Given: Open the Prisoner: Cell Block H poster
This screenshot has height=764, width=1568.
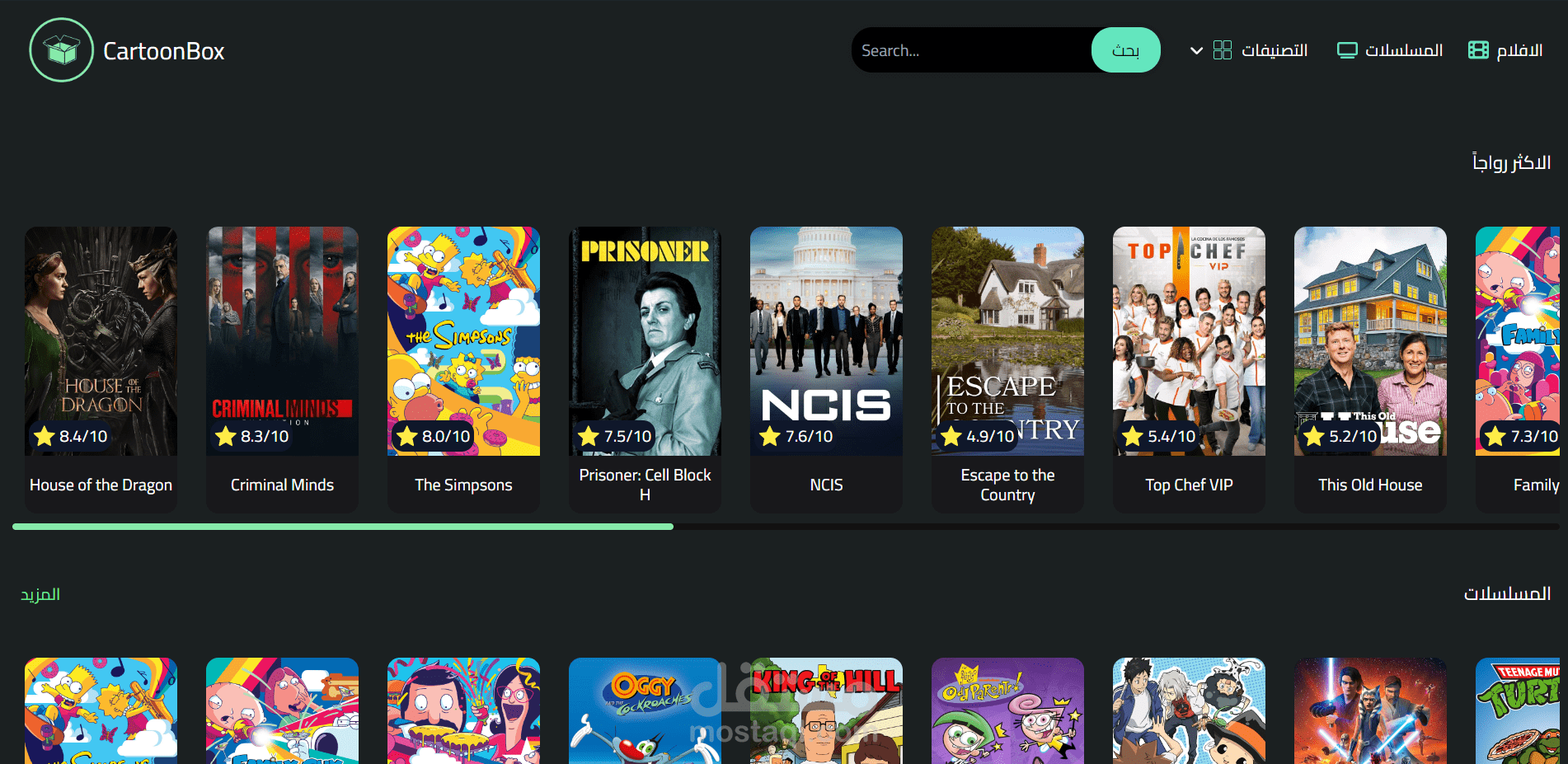Looking at the screenshot, I should (645, 340).
